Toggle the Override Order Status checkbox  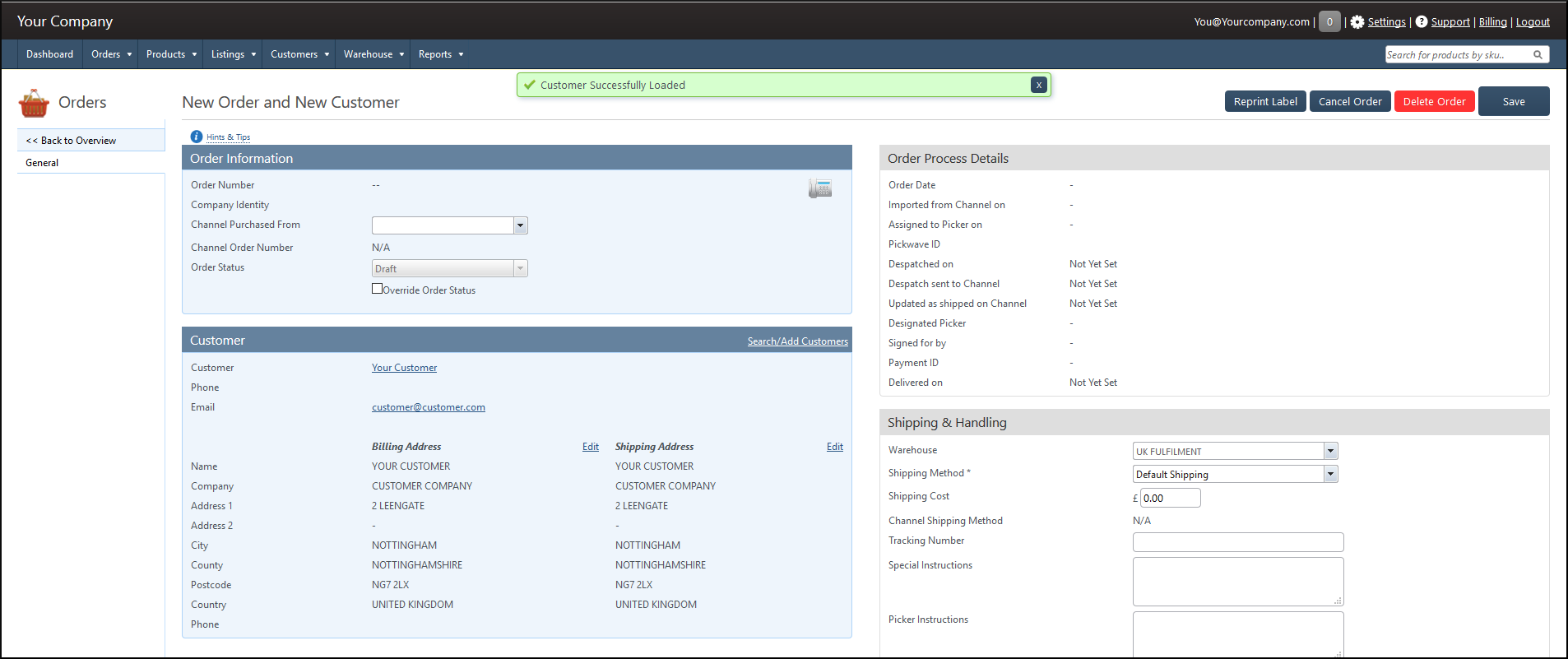[x=378, y=289]
